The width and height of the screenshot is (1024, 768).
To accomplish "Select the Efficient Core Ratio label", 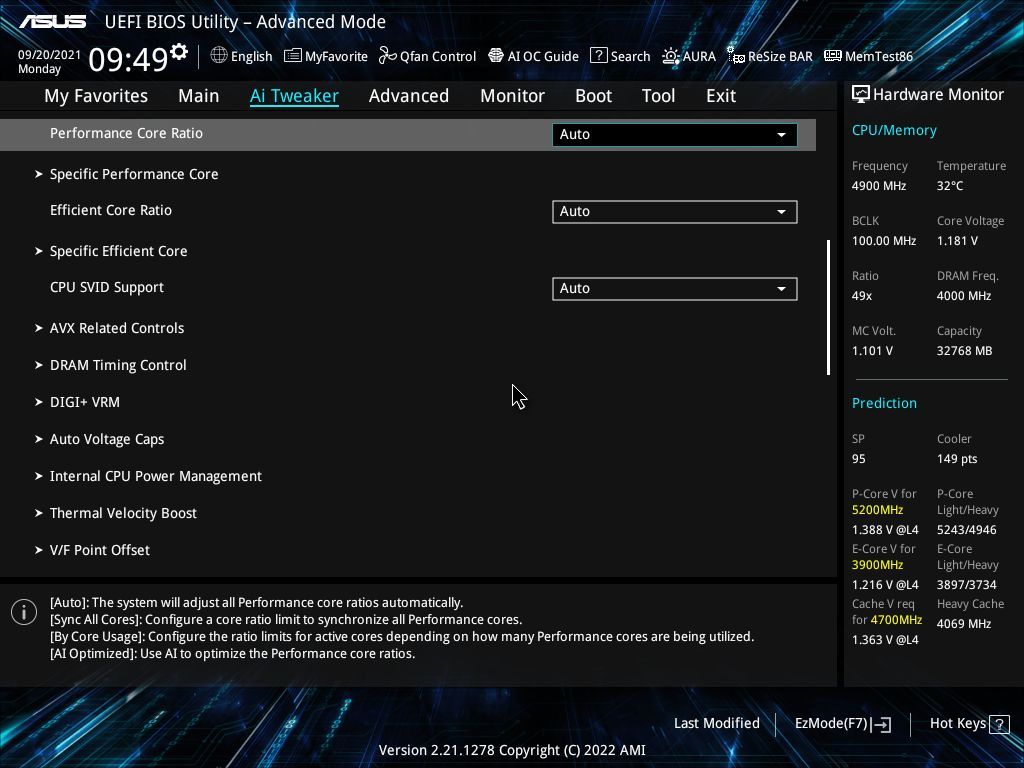I will click(x=111, y=210).
